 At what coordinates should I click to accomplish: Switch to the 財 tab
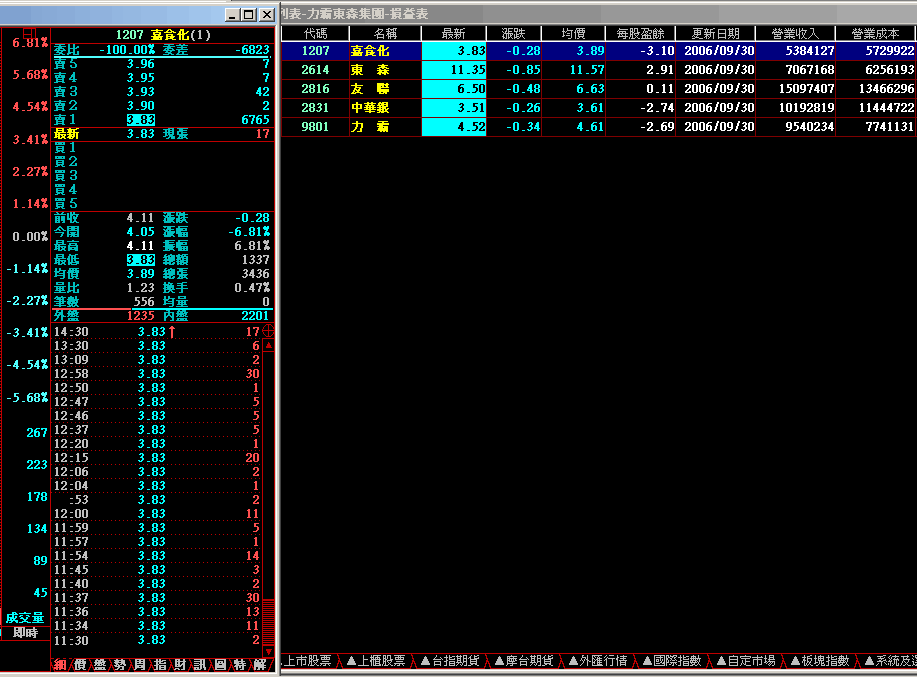180,665
